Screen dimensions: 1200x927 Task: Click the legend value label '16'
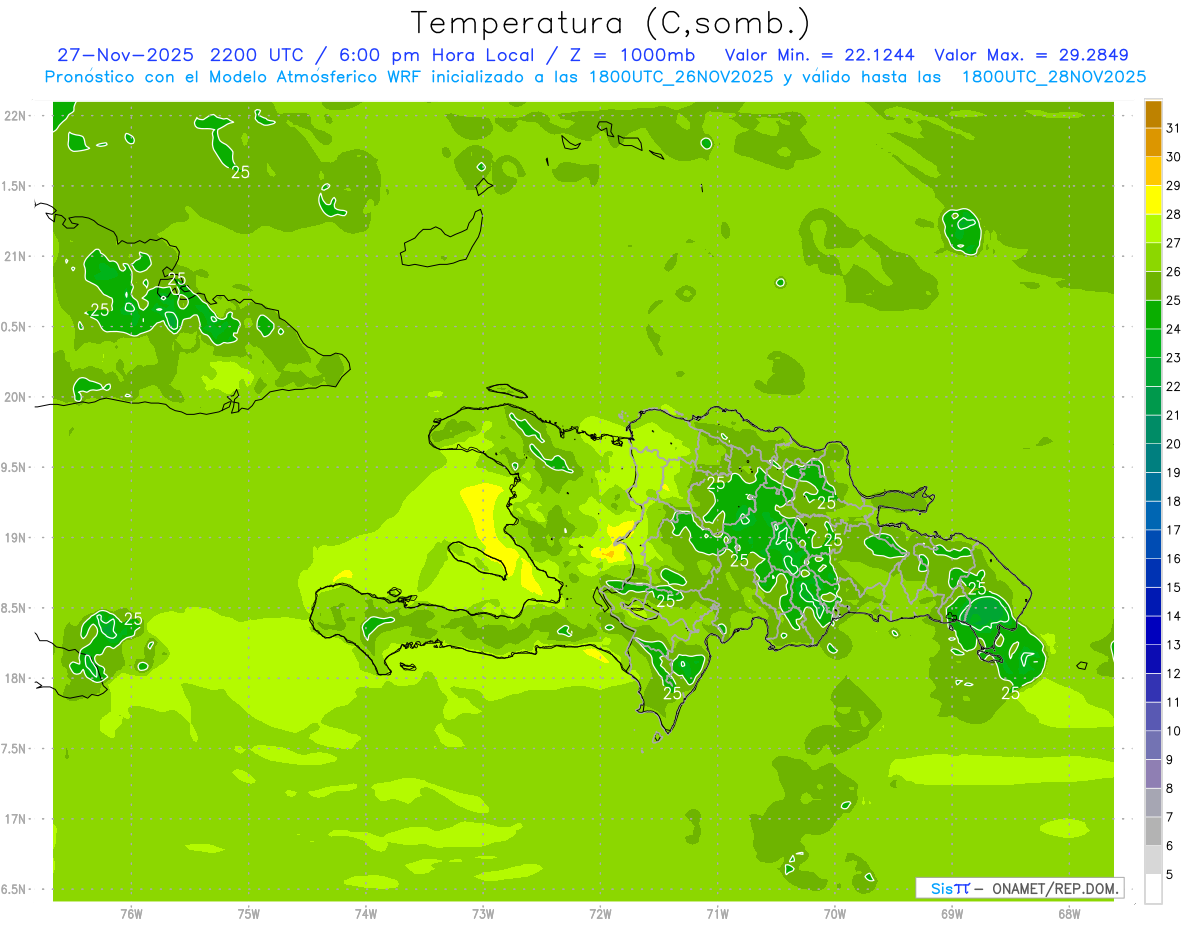click(x=1173, y=558)
